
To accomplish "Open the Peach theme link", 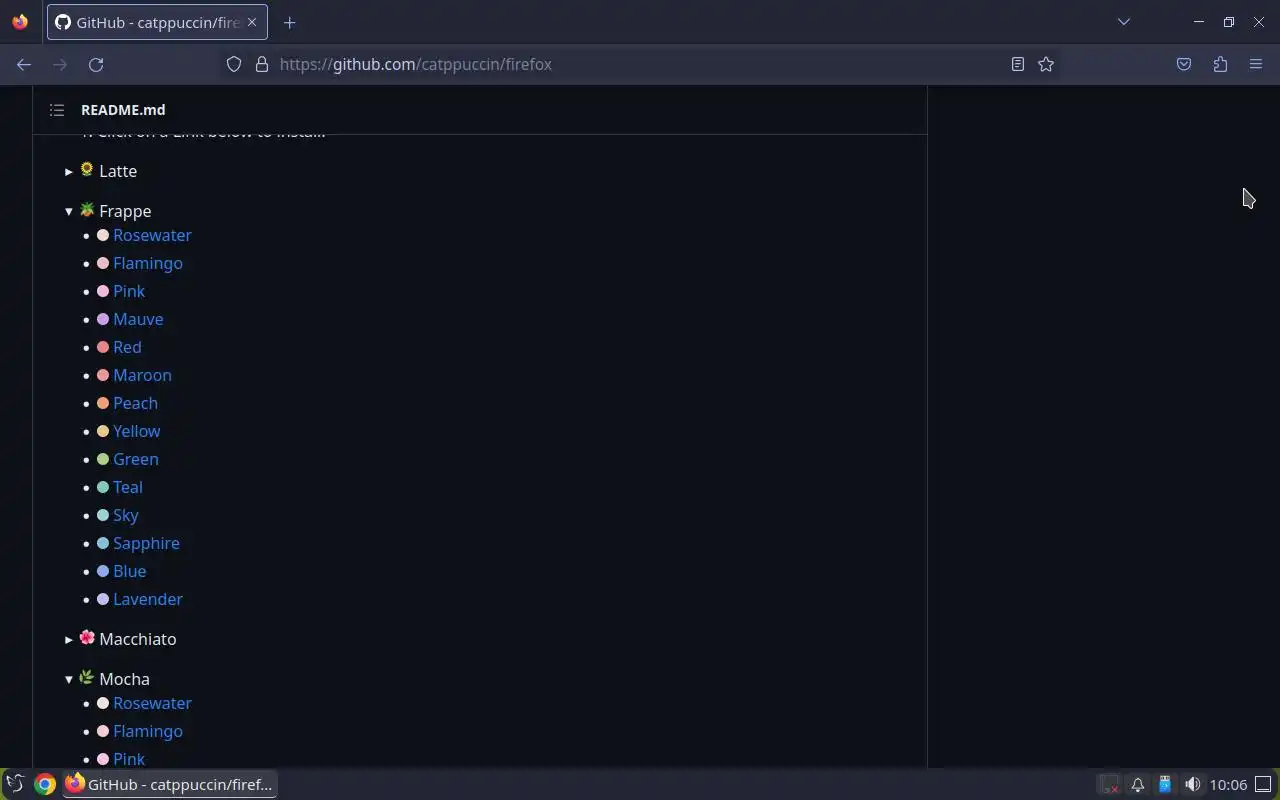I will [x=135, y=403].
